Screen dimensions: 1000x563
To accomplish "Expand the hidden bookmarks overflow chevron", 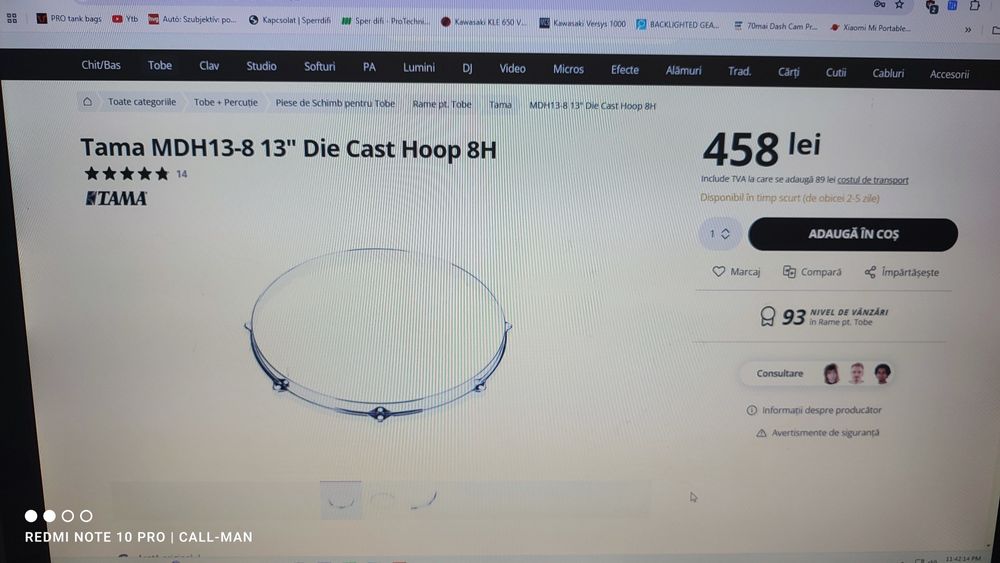I will click(967, 29).
